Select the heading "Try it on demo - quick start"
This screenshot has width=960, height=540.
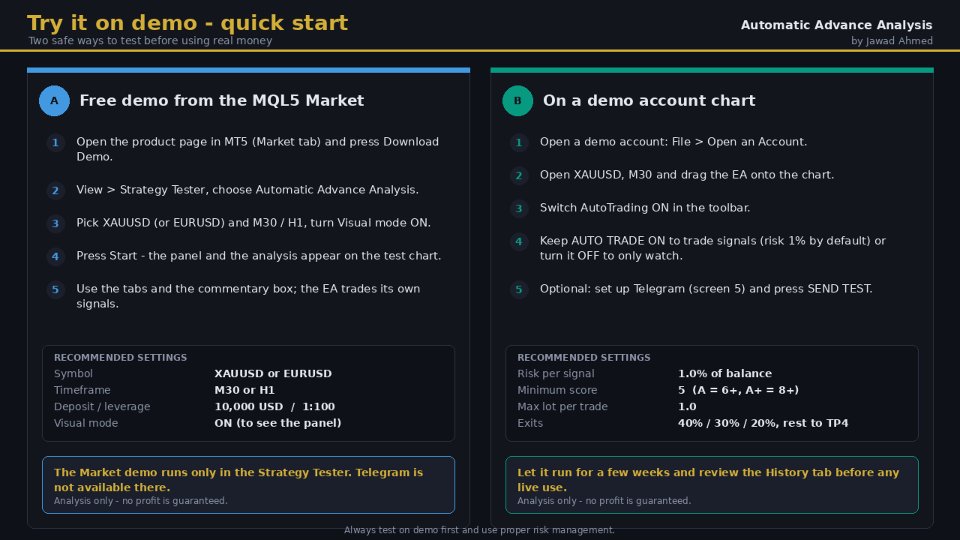pyautogui.click(x=187, y=23)
